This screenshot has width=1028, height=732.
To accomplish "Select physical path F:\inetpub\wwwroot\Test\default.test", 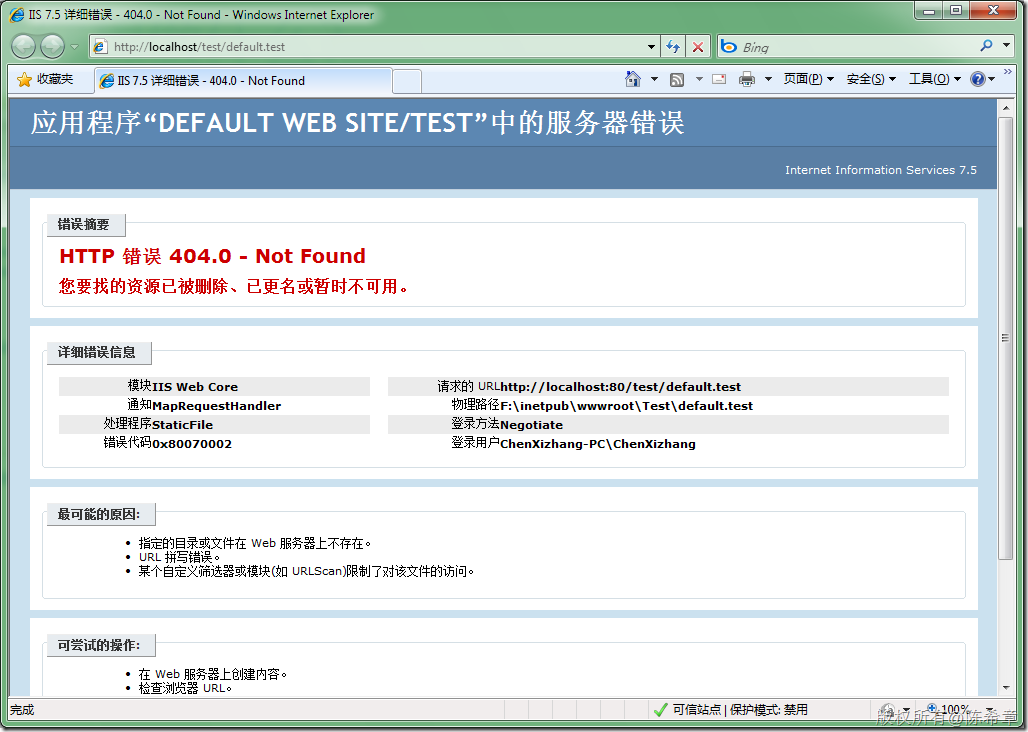I will click(x=626, y=406).
